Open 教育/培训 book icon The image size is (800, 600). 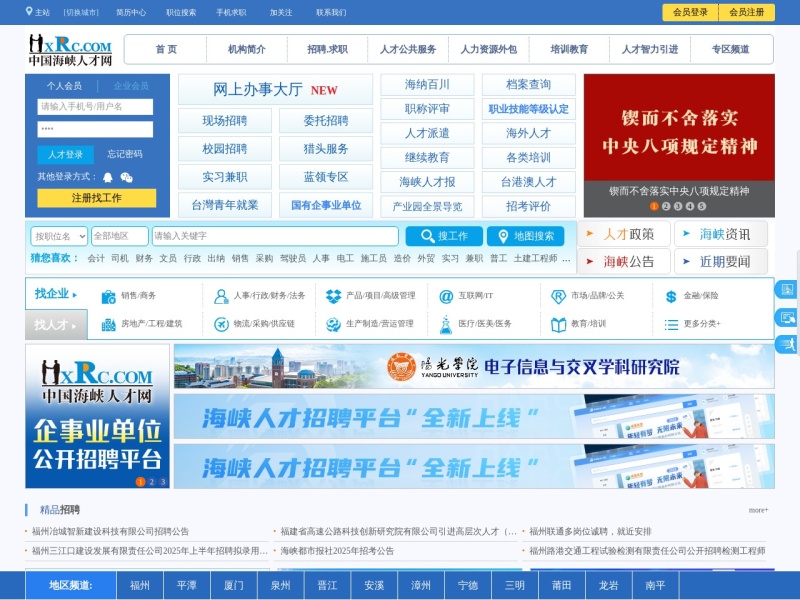558,324
